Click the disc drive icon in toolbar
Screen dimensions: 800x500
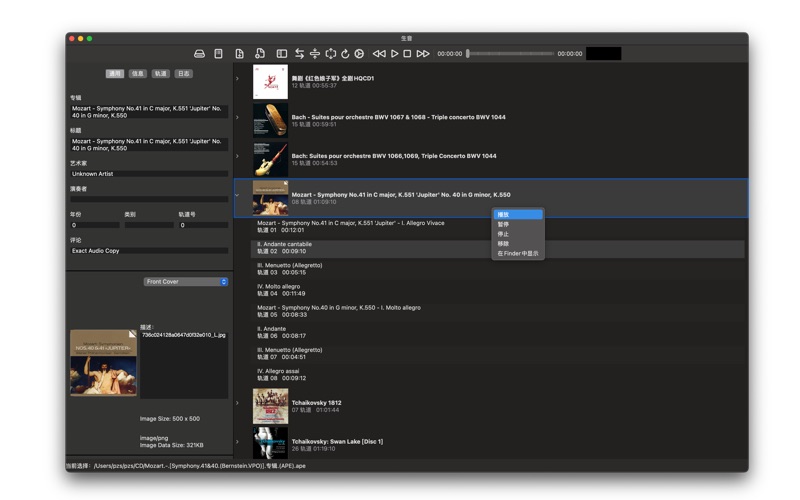(x=199, y=54)
